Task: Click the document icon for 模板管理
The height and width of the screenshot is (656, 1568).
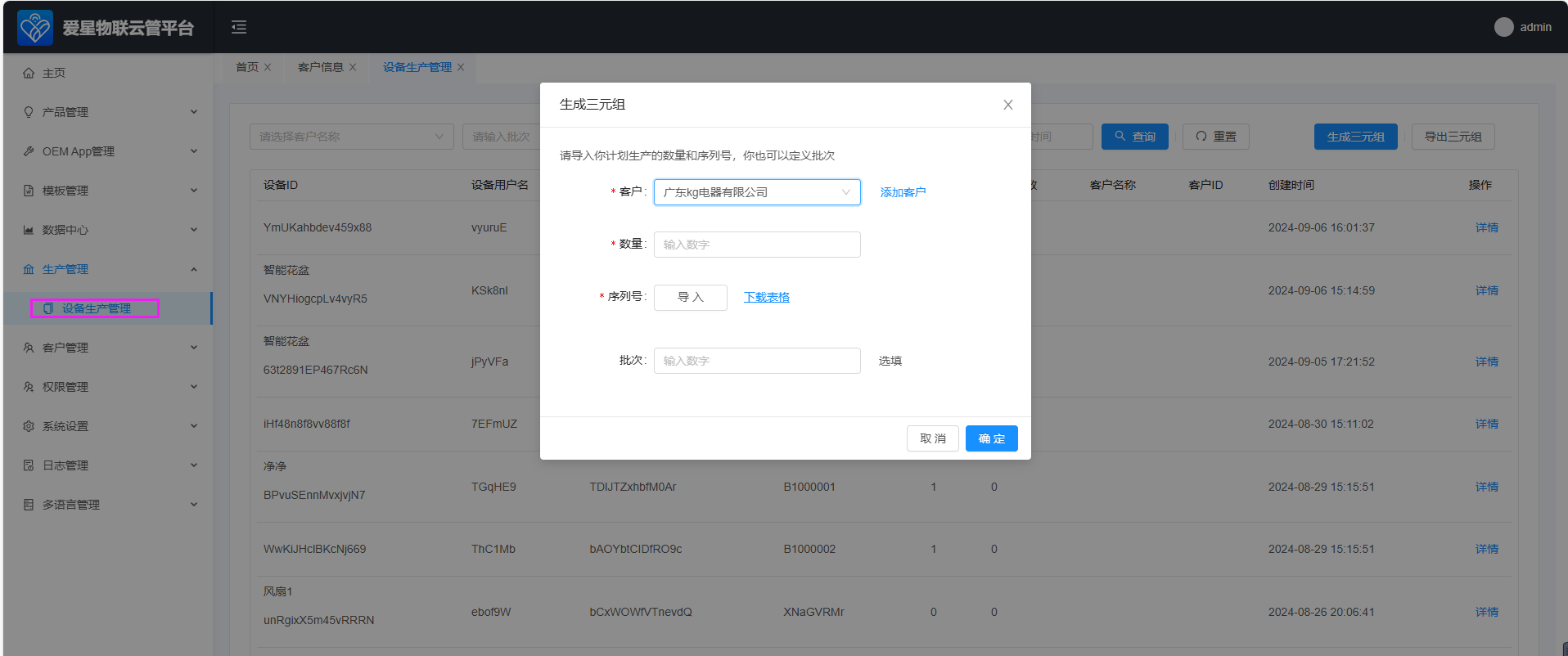Action: tap(29, 191)
